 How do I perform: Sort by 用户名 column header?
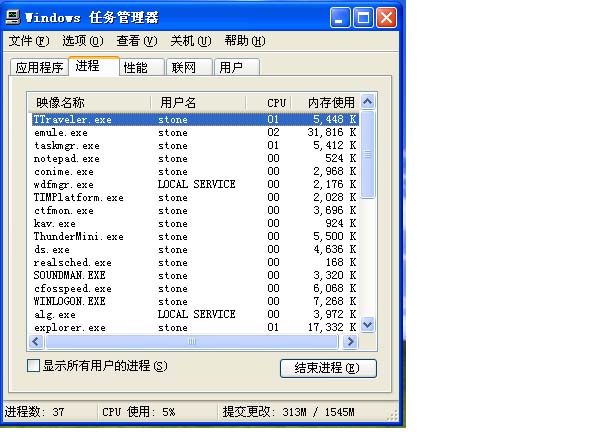(198, 103)
